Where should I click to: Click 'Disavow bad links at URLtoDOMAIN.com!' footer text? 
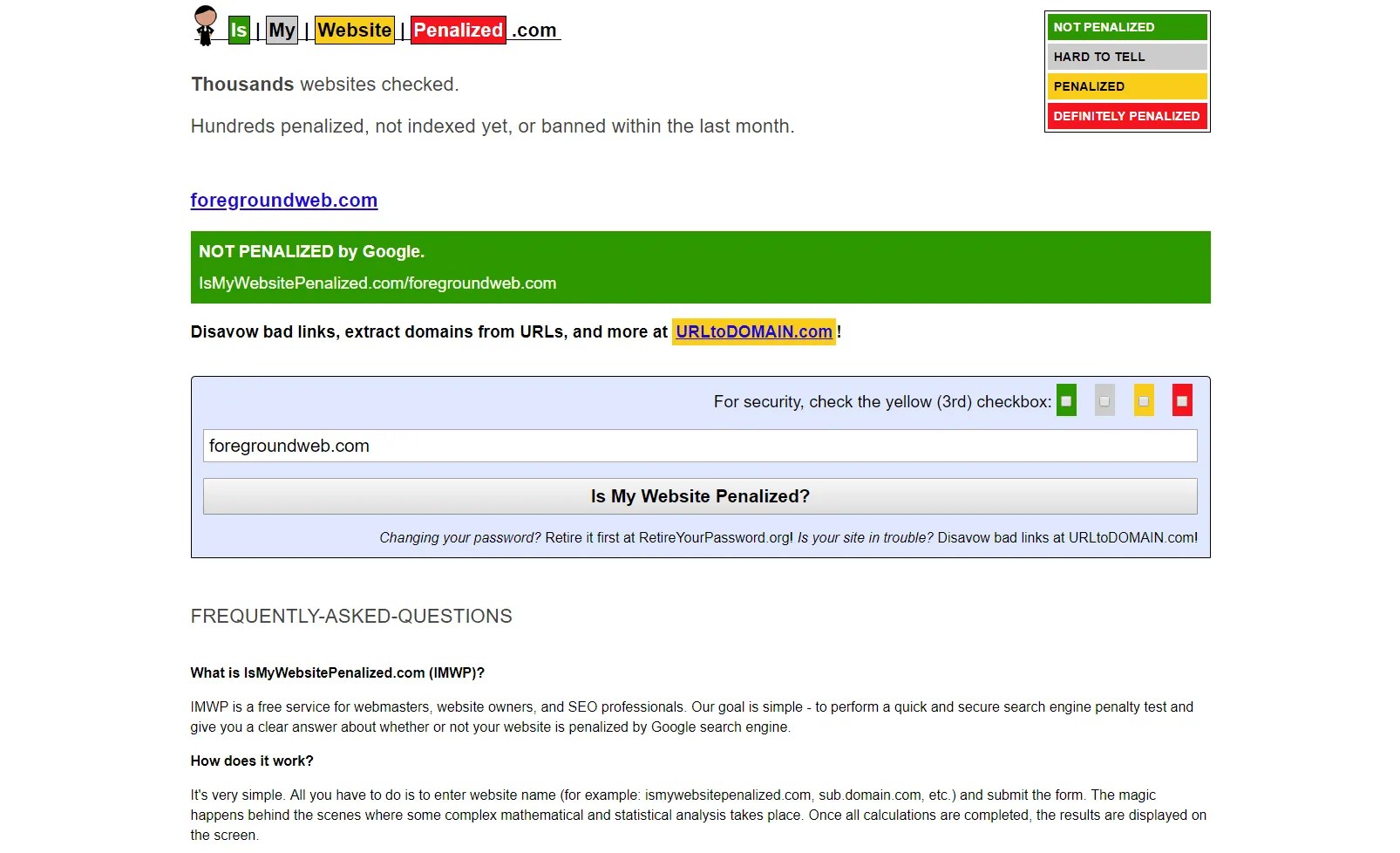pos(1067,537)
